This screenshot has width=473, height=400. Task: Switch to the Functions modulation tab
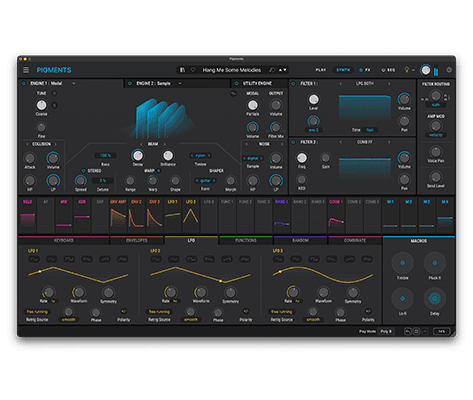(246, 240)
